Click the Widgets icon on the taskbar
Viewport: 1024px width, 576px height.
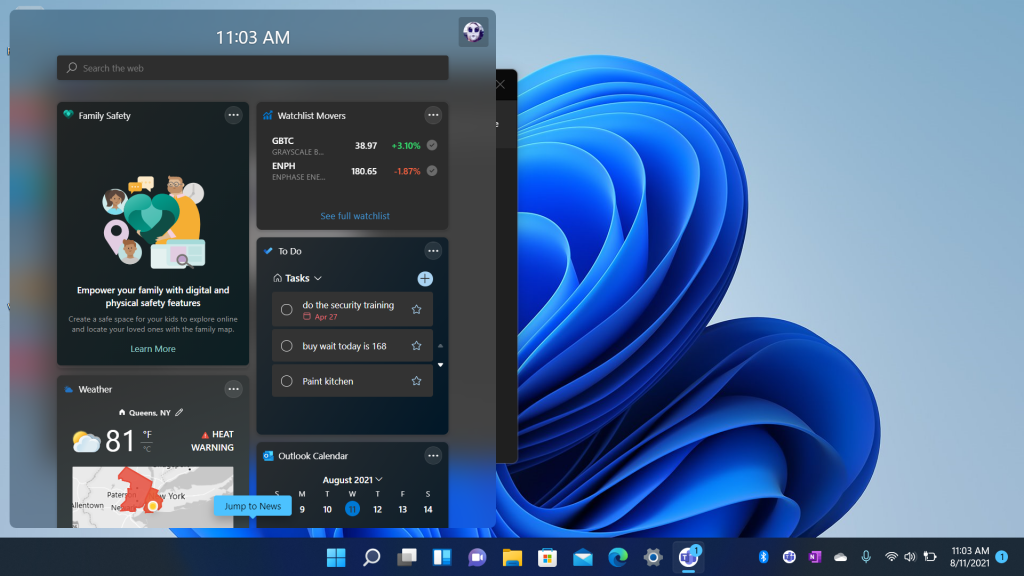[442, 557]
